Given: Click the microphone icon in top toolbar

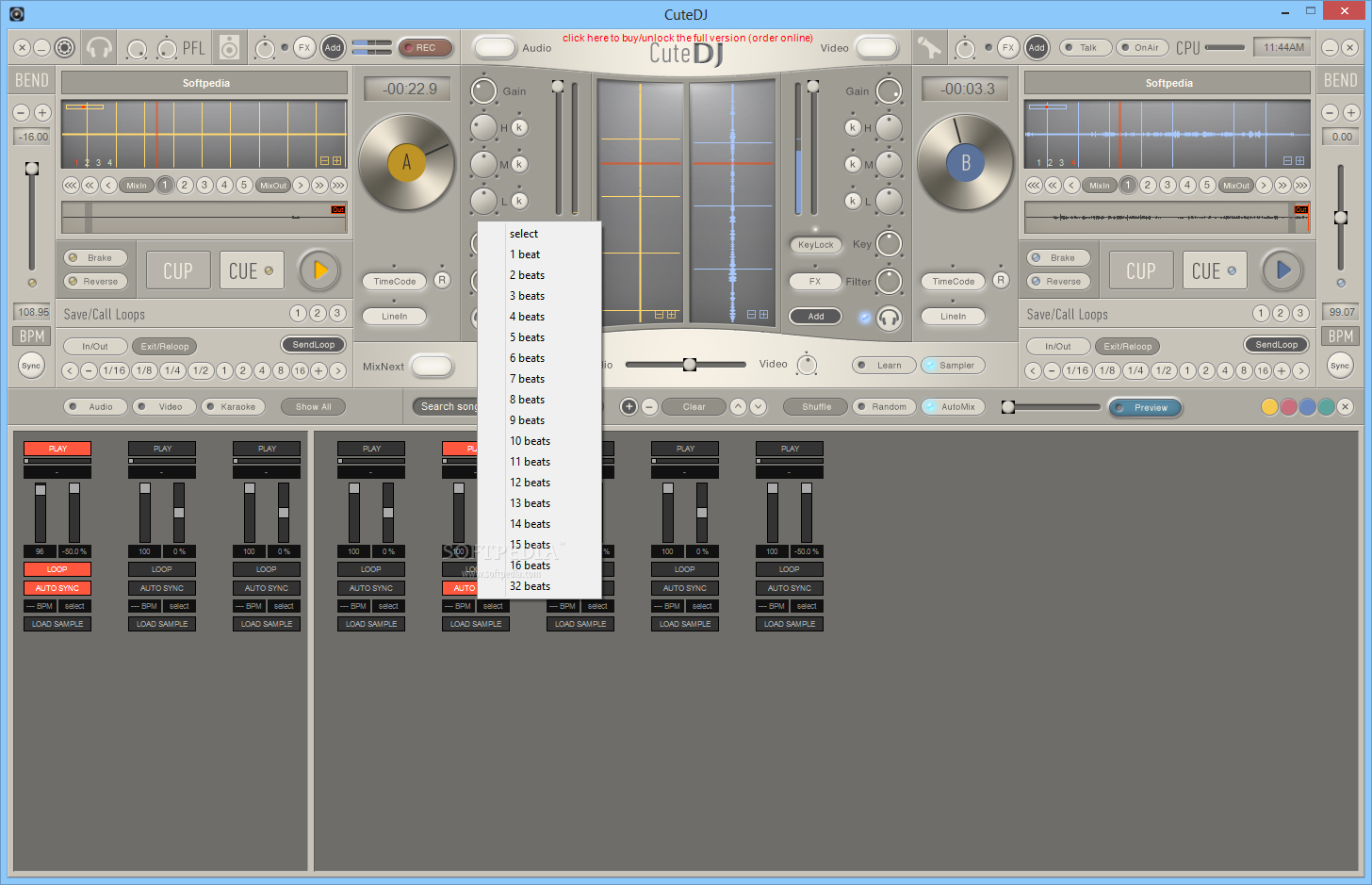Looking at the screenshot, I should click(x=929, y=47).
